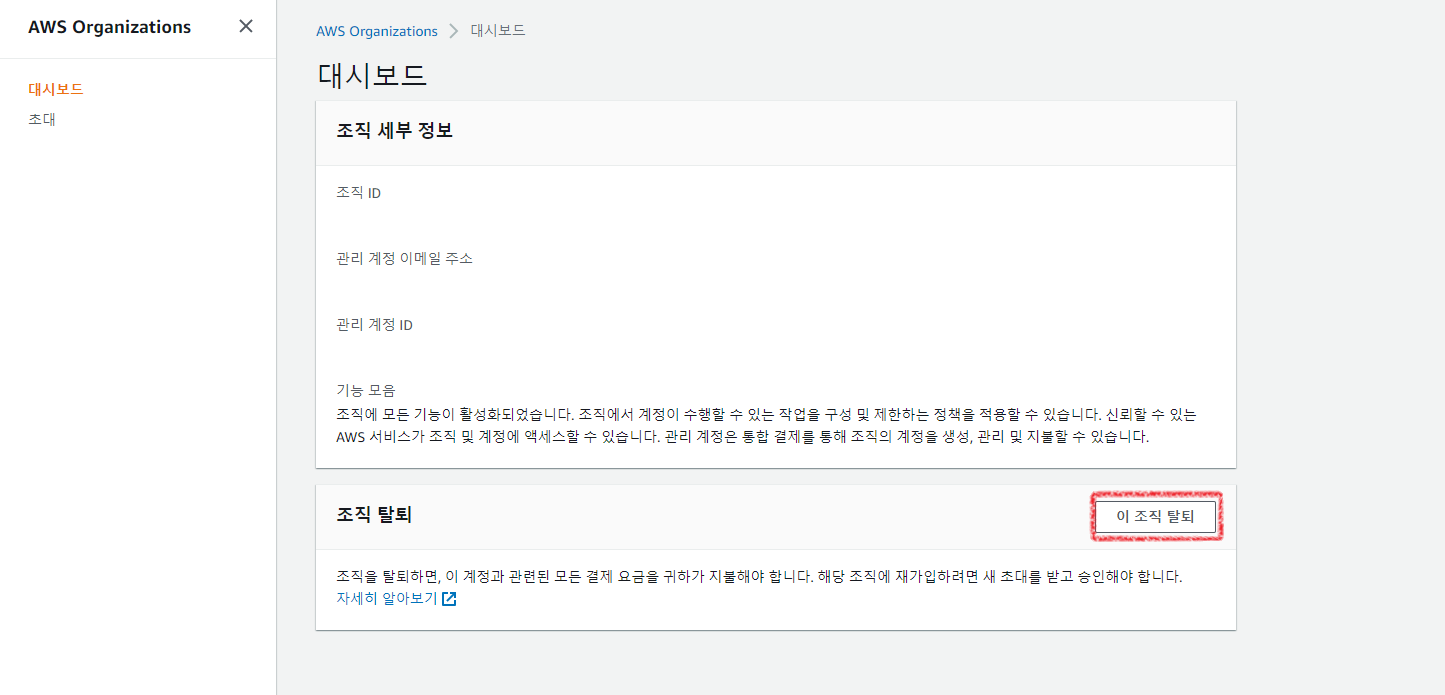Open the 초대 page from sidebar
The width and height of the screenshot is (1445, 695).
coord(42,119)
